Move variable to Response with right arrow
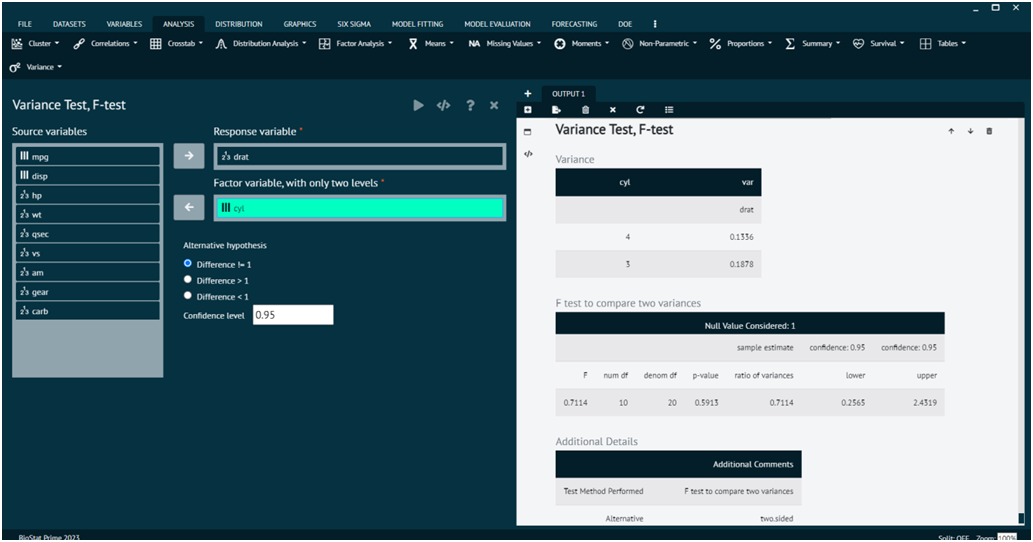Image resolution: width=1033 pixels, height=542 pixels. (189, 156)
